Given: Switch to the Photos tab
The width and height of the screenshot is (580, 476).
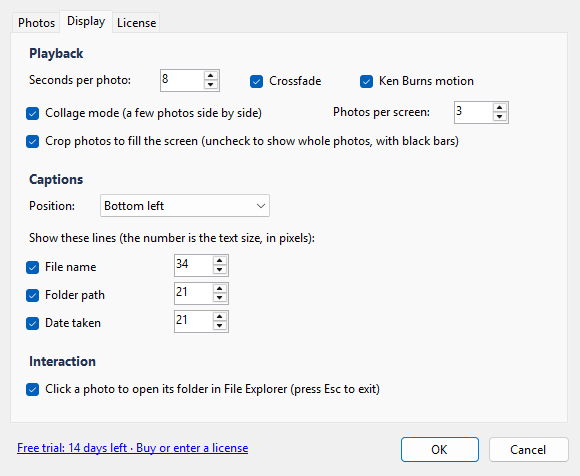Looking at the screenshot, I should [36, 23].
